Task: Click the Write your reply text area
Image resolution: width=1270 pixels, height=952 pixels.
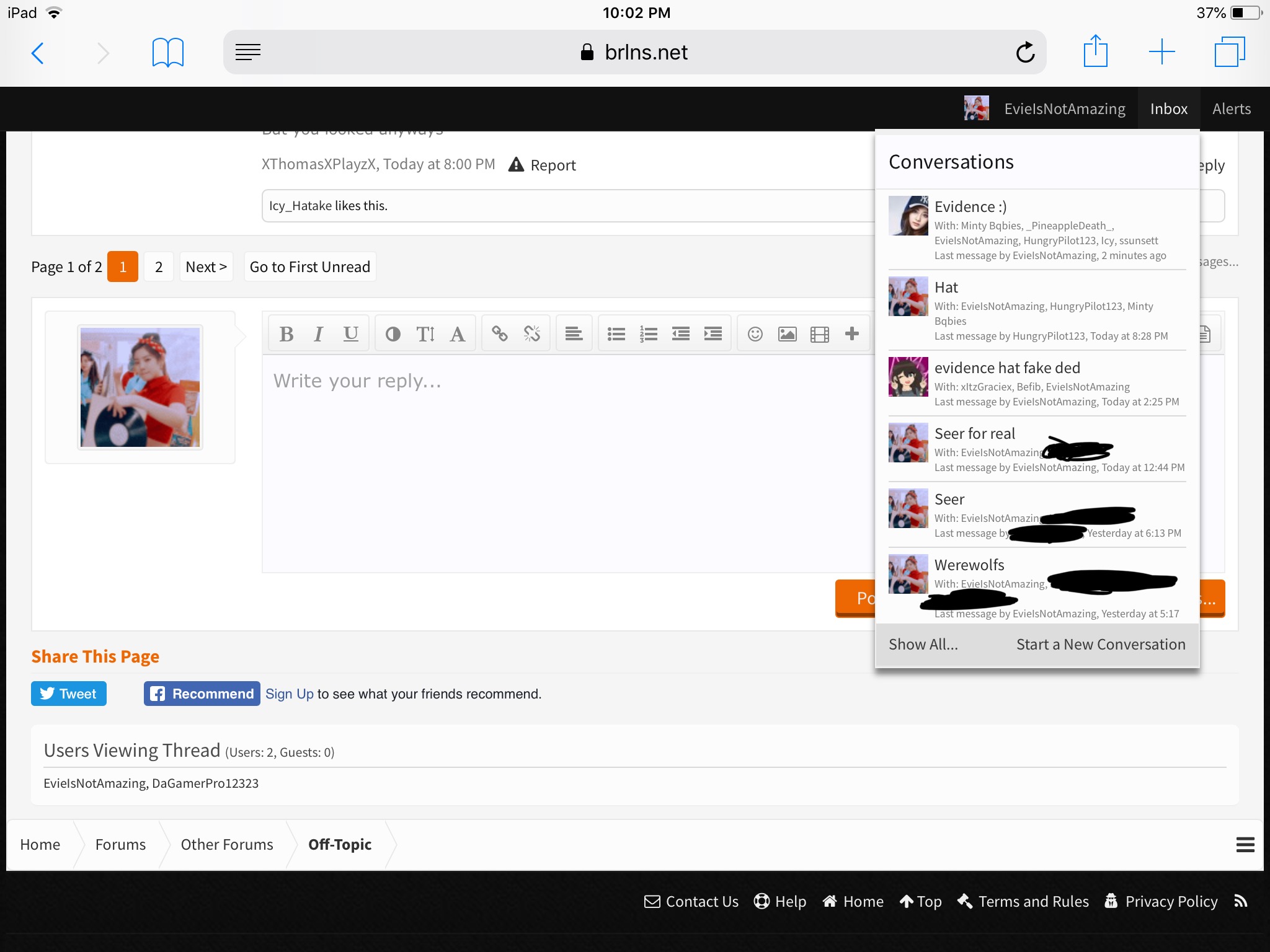Action: pyautogui.click(x=569, y=464)
